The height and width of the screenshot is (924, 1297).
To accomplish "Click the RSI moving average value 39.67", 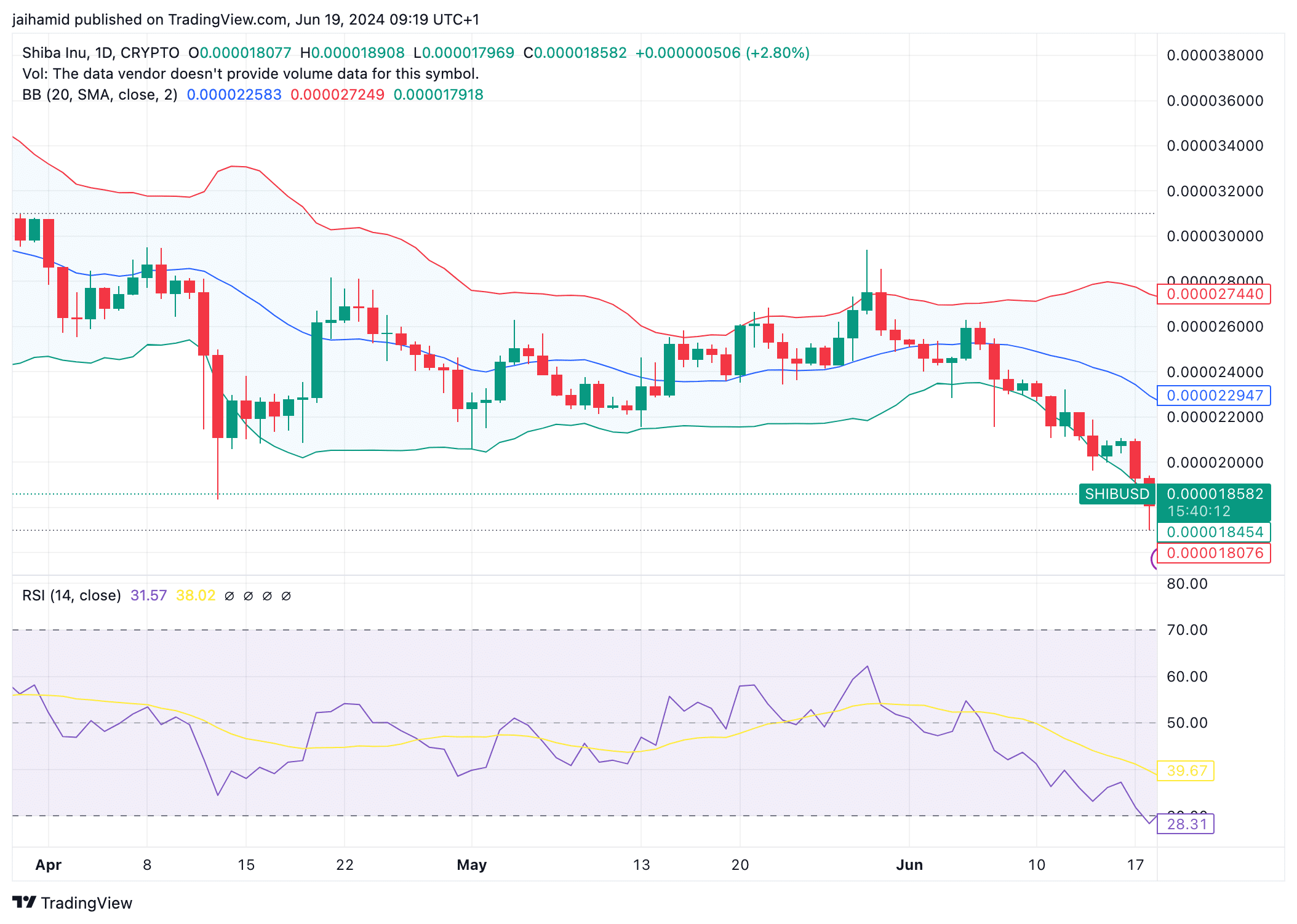I will (x=1186, y=771).
